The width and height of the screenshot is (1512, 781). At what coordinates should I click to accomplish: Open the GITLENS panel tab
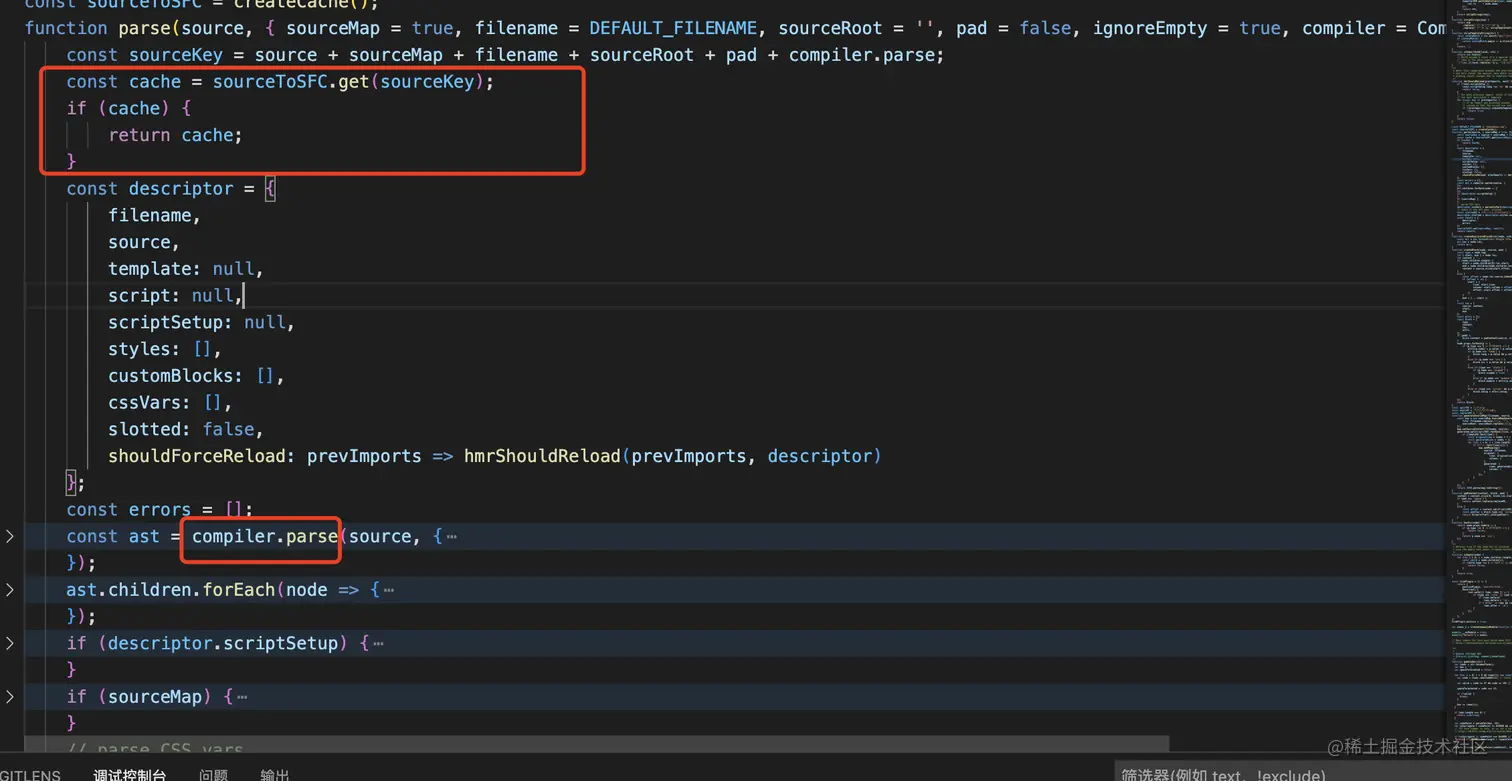pyautogui.click(x=30, y=775)
